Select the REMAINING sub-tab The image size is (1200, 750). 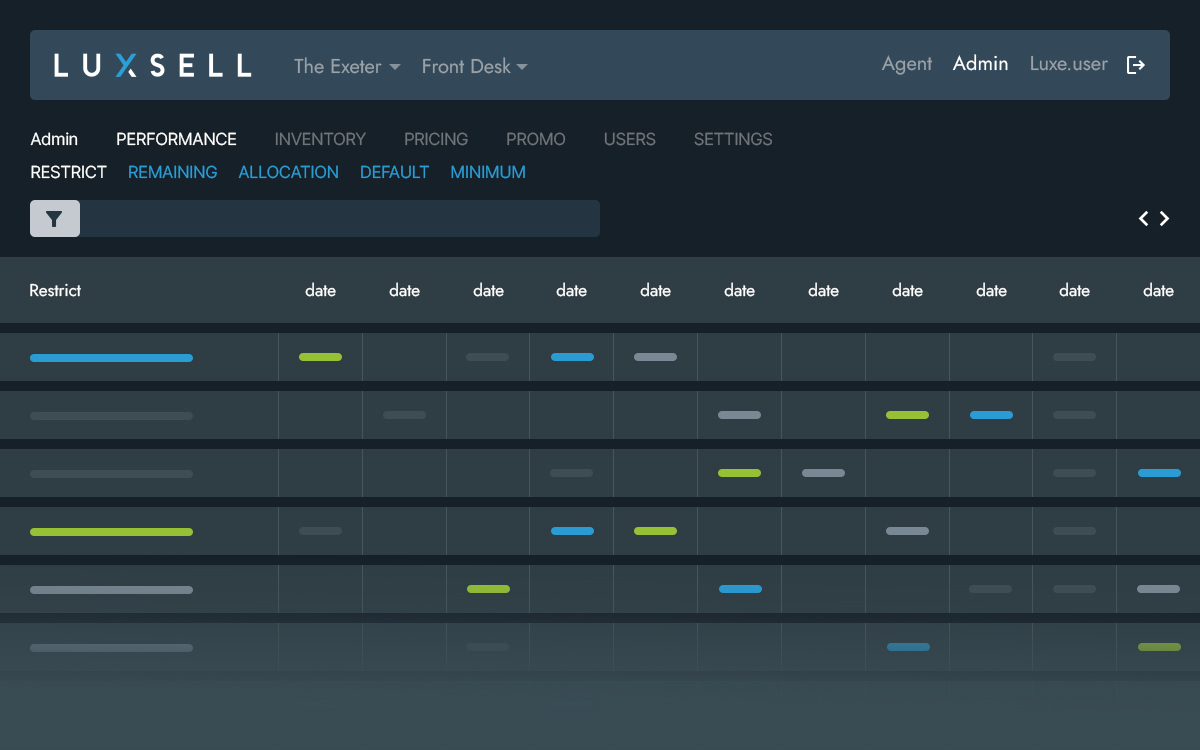coord(172,172)
